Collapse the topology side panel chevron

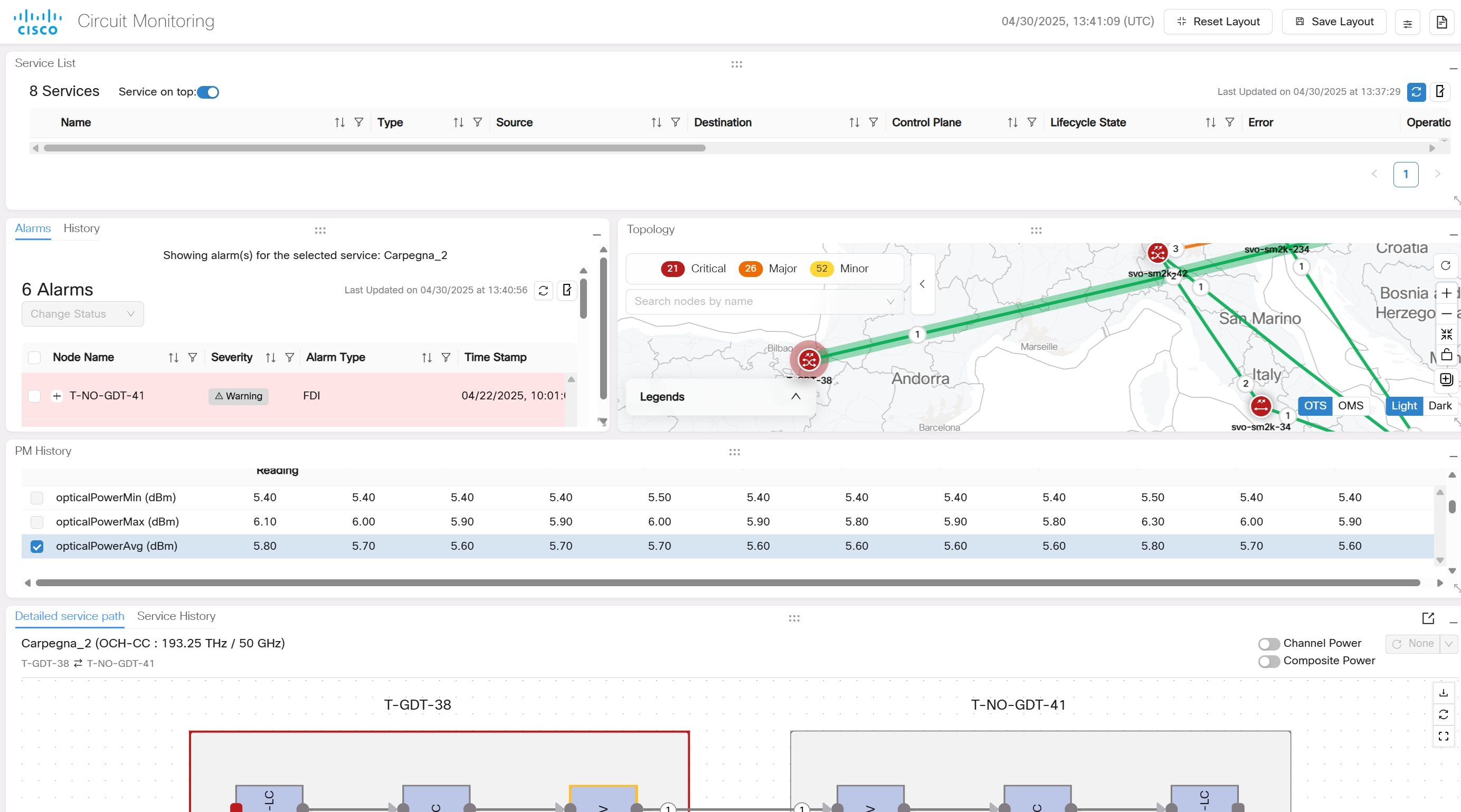pos(922,284)
